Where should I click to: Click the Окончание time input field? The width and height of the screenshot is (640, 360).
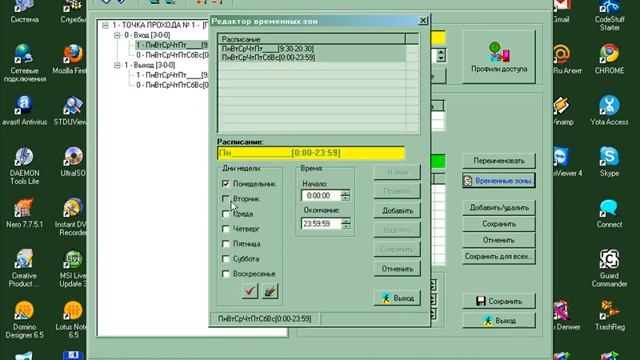[x=321, y=224]
